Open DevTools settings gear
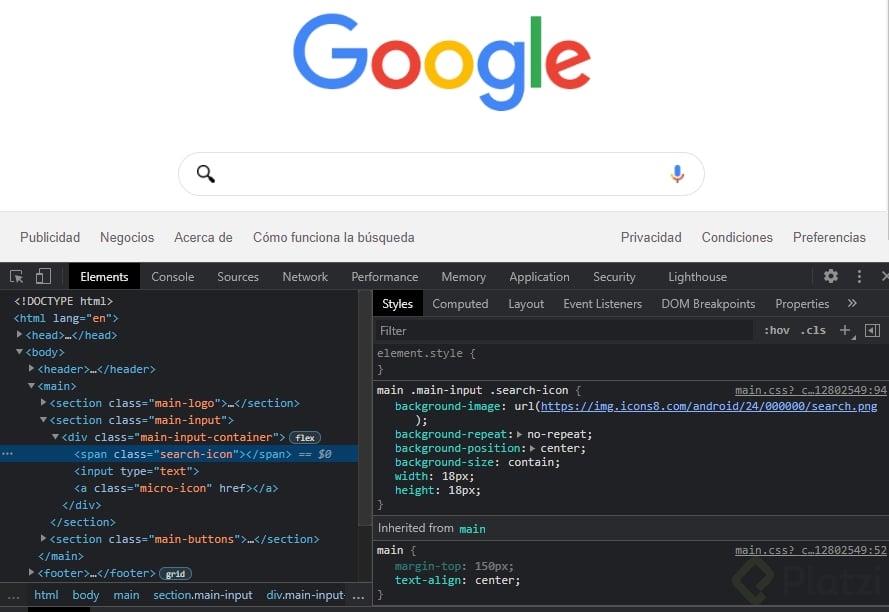889x612 pixels. click(831, 276)
